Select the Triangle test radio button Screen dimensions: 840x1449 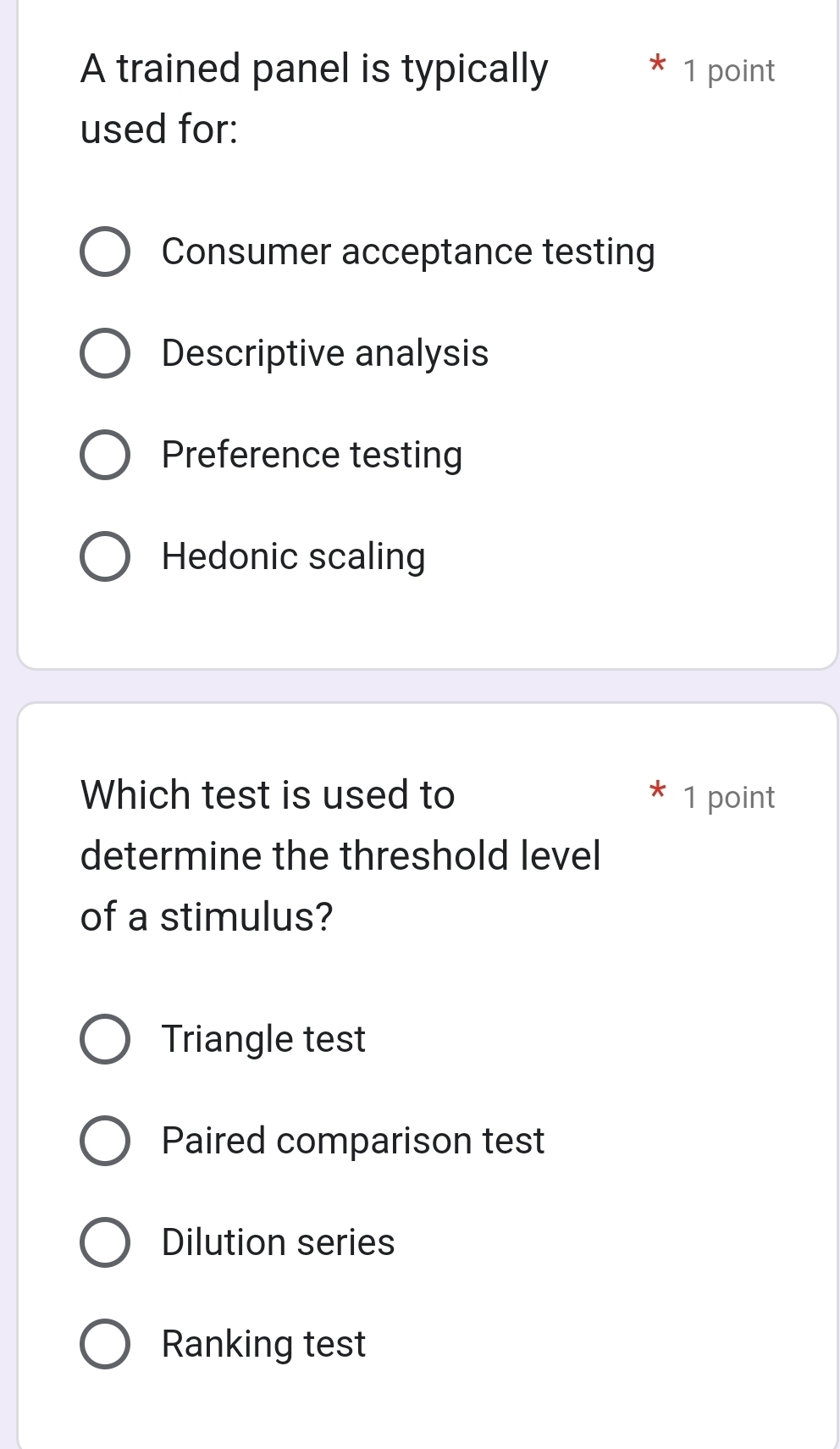pyautogui.click(x=105, y=1039)
